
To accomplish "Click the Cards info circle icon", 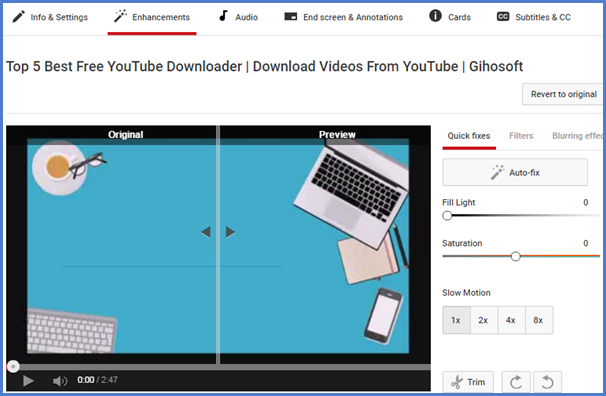I will click(435, 15).
